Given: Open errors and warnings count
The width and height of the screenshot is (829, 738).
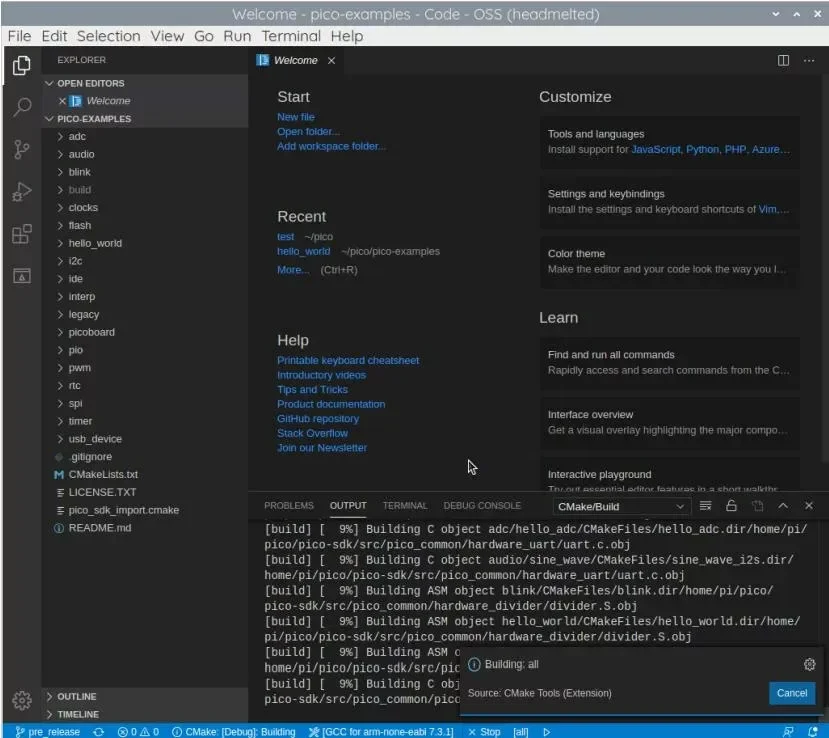Looking at the screenshot, I should [x=138, y=732].
